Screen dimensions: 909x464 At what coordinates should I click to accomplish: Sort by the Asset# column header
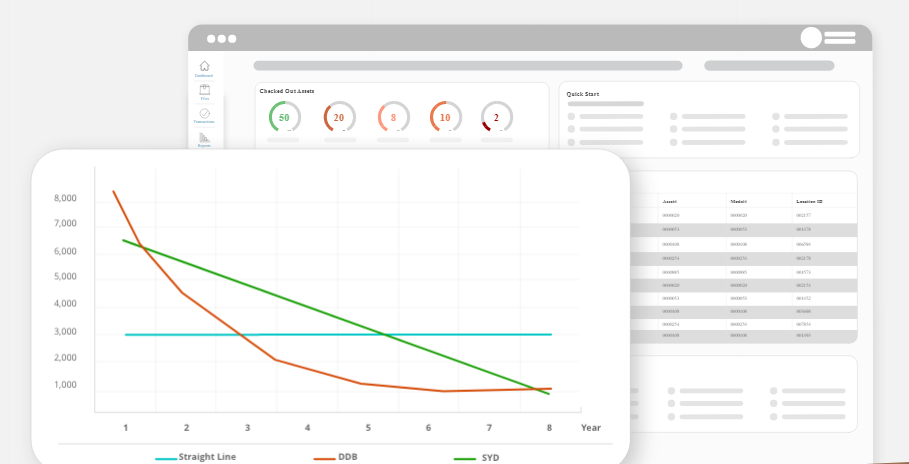click(670, 201)
